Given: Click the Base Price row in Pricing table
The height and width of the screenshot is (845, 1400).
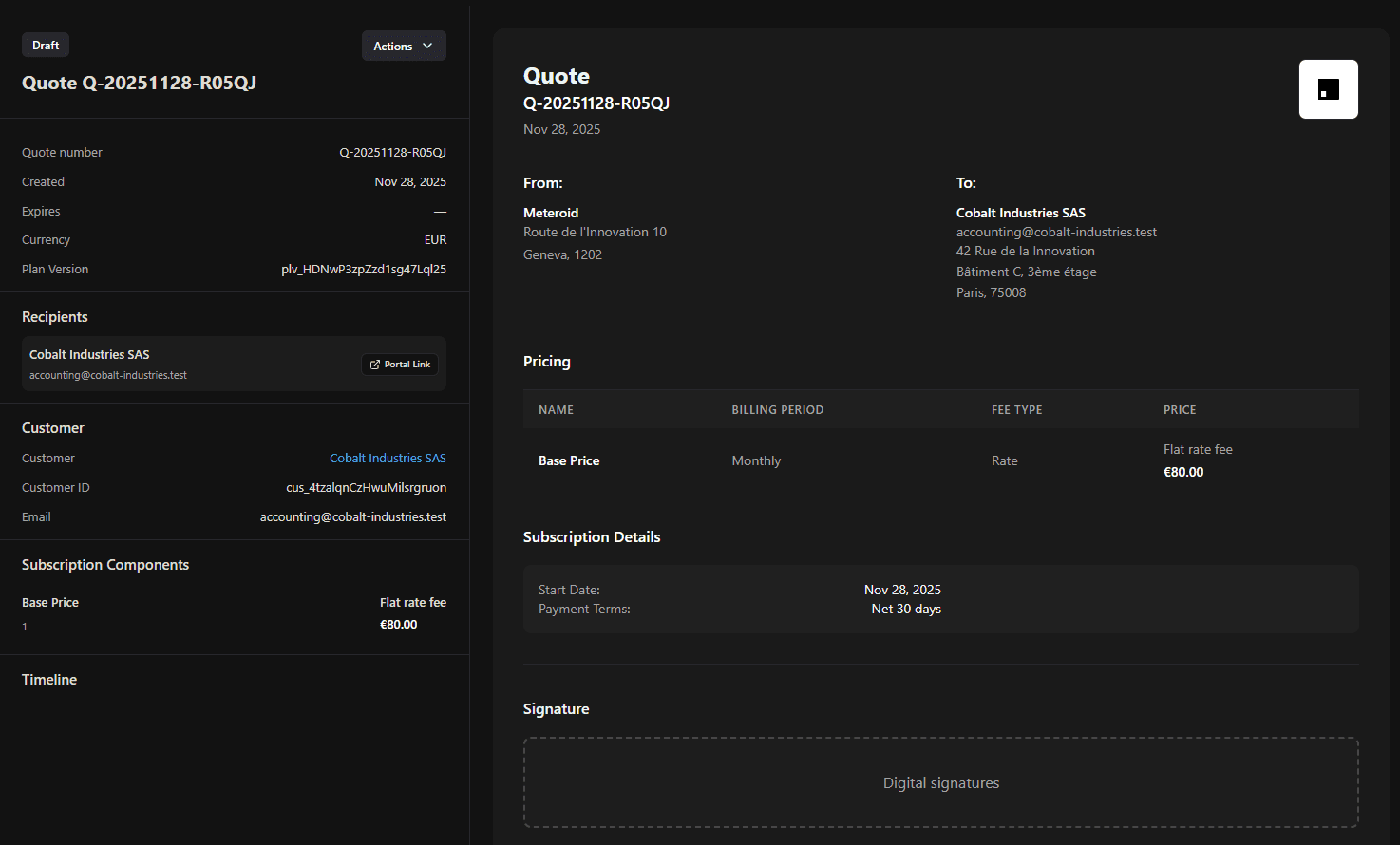Looking at the screenshot, I should click(x=941, y=460).
